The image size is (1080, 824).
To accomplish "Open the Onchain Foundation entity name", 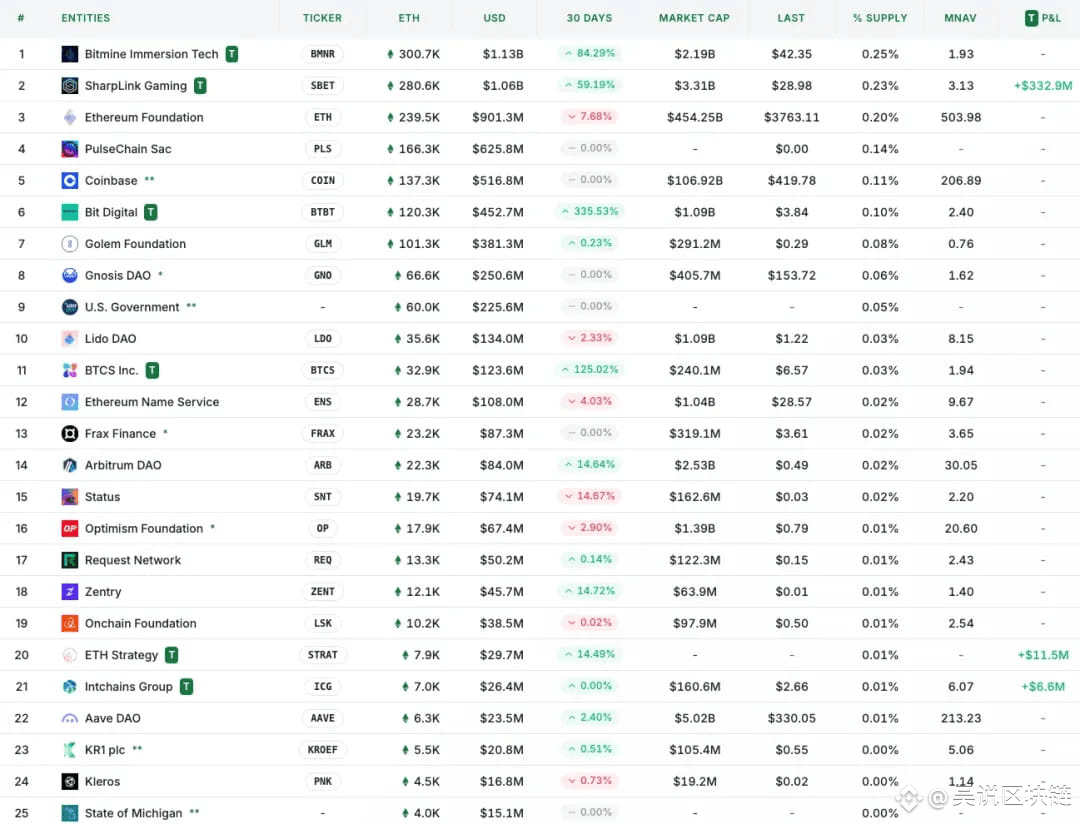I will 141,624.
